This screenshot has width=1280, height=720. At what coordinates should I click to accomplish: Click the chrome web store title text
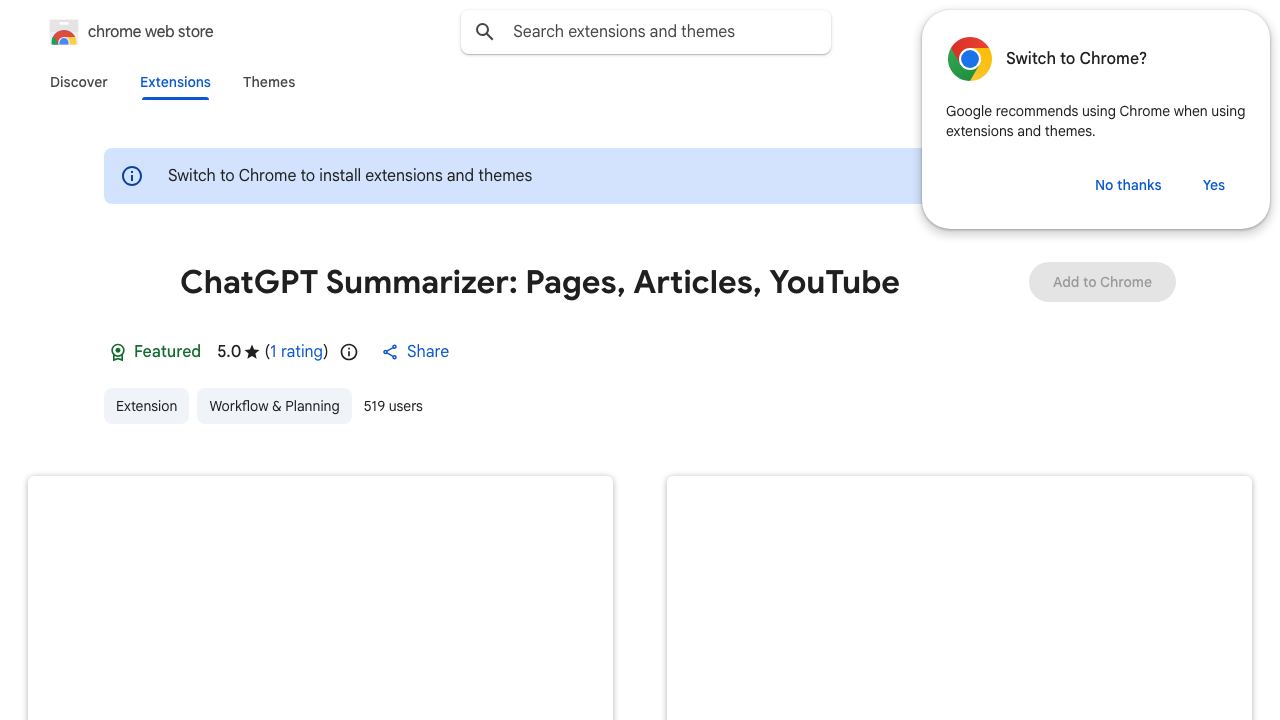tap(151, 32)
